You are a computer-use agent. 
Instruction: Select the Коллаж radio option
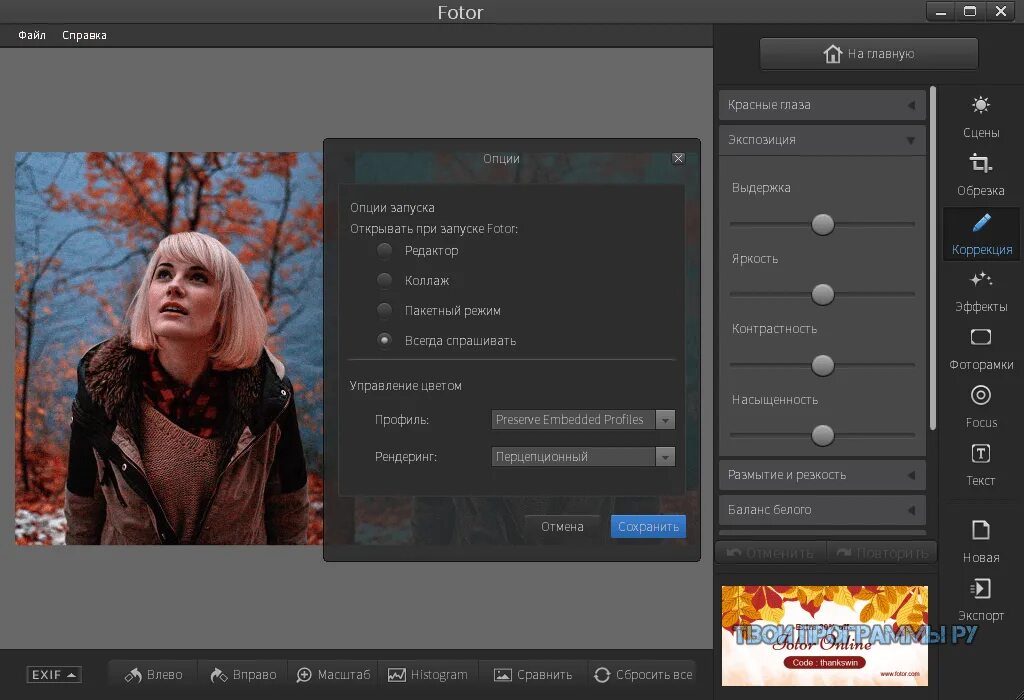tap(384, 280)
